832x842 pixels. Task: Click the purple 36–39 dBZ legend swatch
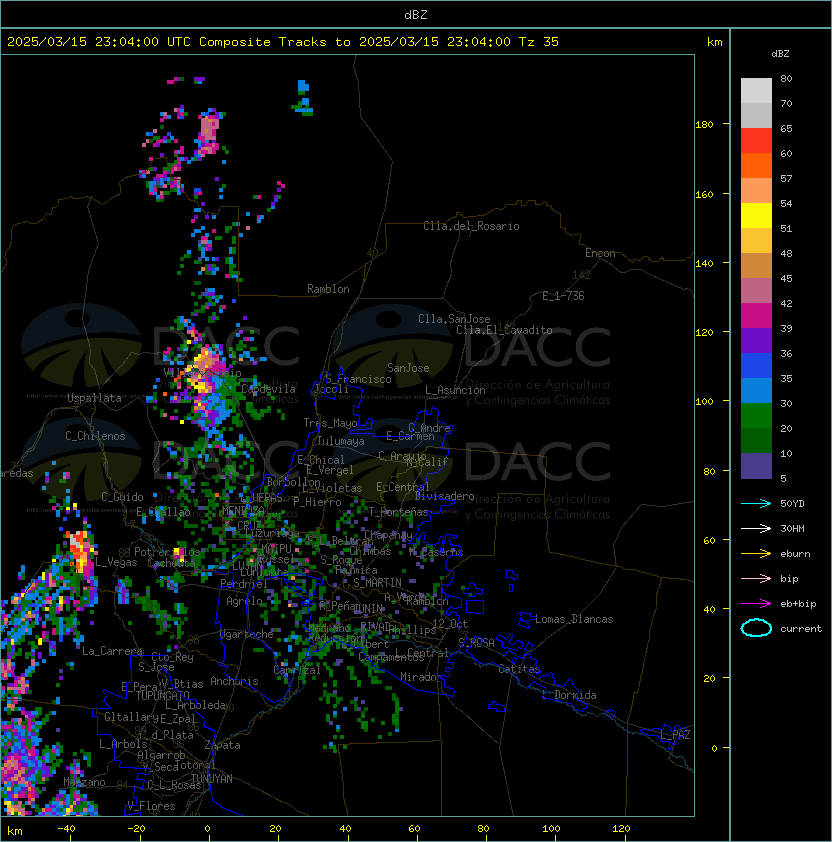pyautogui.click(x=756, y=340)
